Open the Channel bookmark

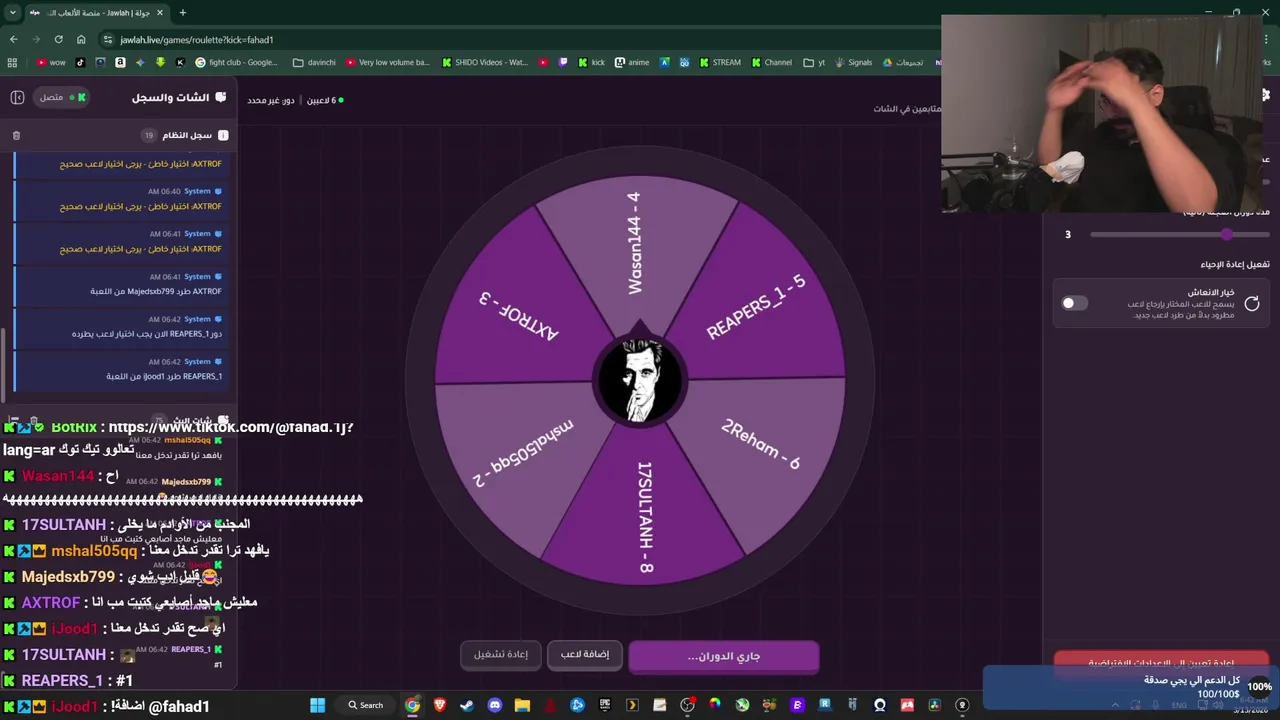(x=771, y=62)
